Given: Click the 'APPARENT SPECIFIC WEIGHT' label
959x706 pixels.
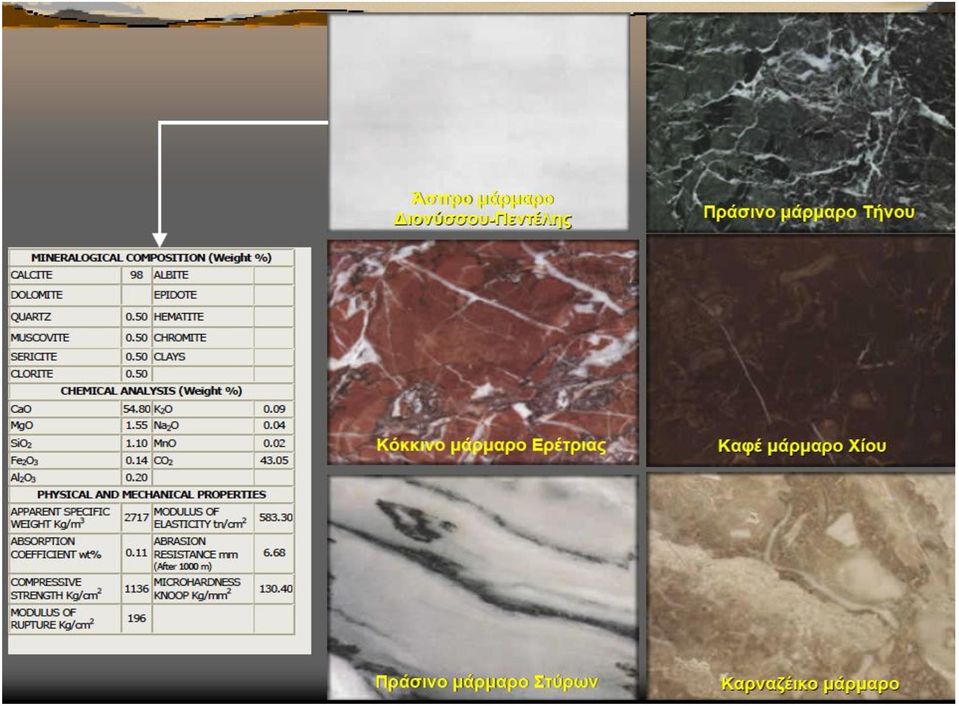Looking at the screenshot, I should 60,518.
